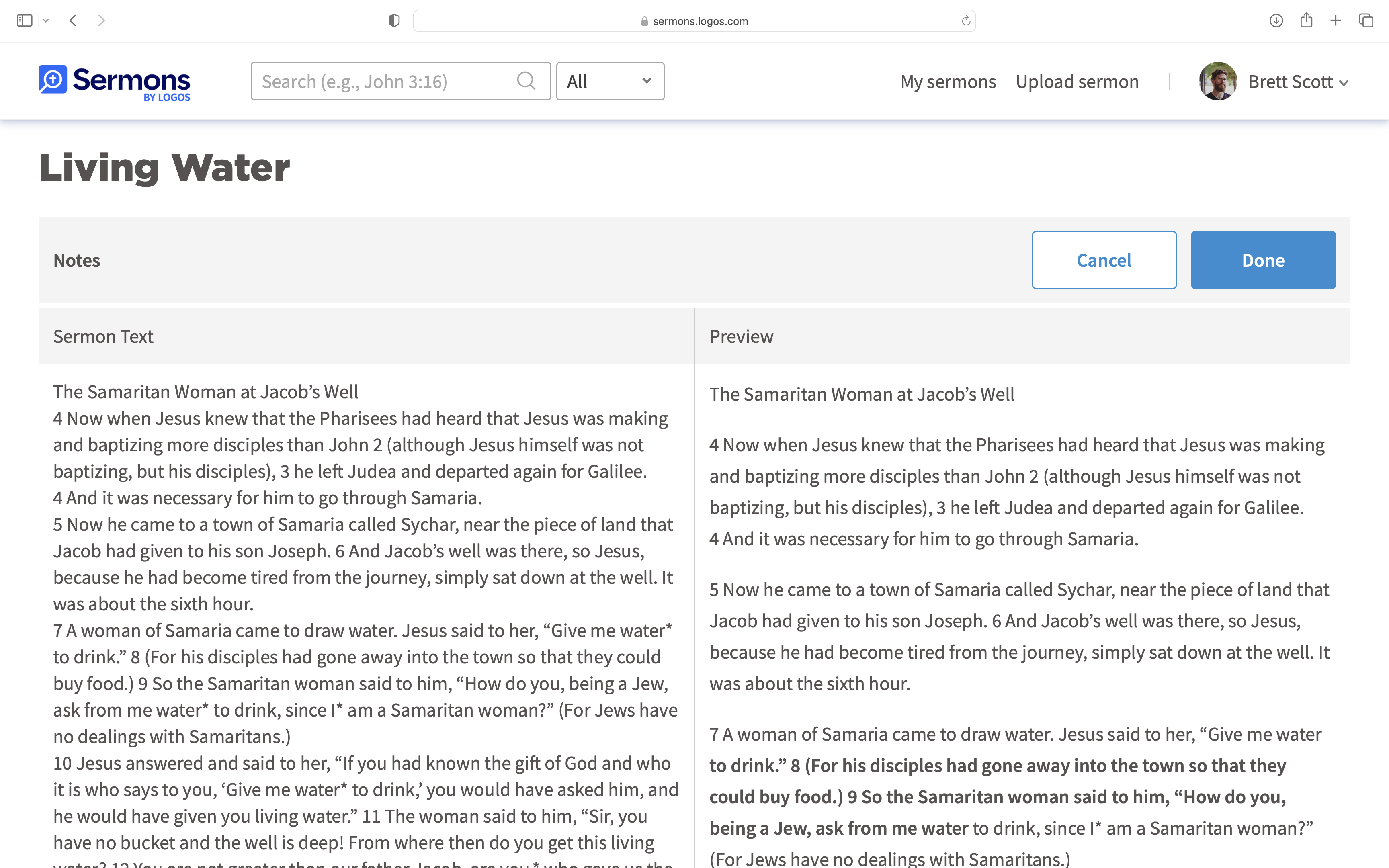This screenshot has width=1389, height=868.
Task: Click the Preview panel header
Action: 1022,336
